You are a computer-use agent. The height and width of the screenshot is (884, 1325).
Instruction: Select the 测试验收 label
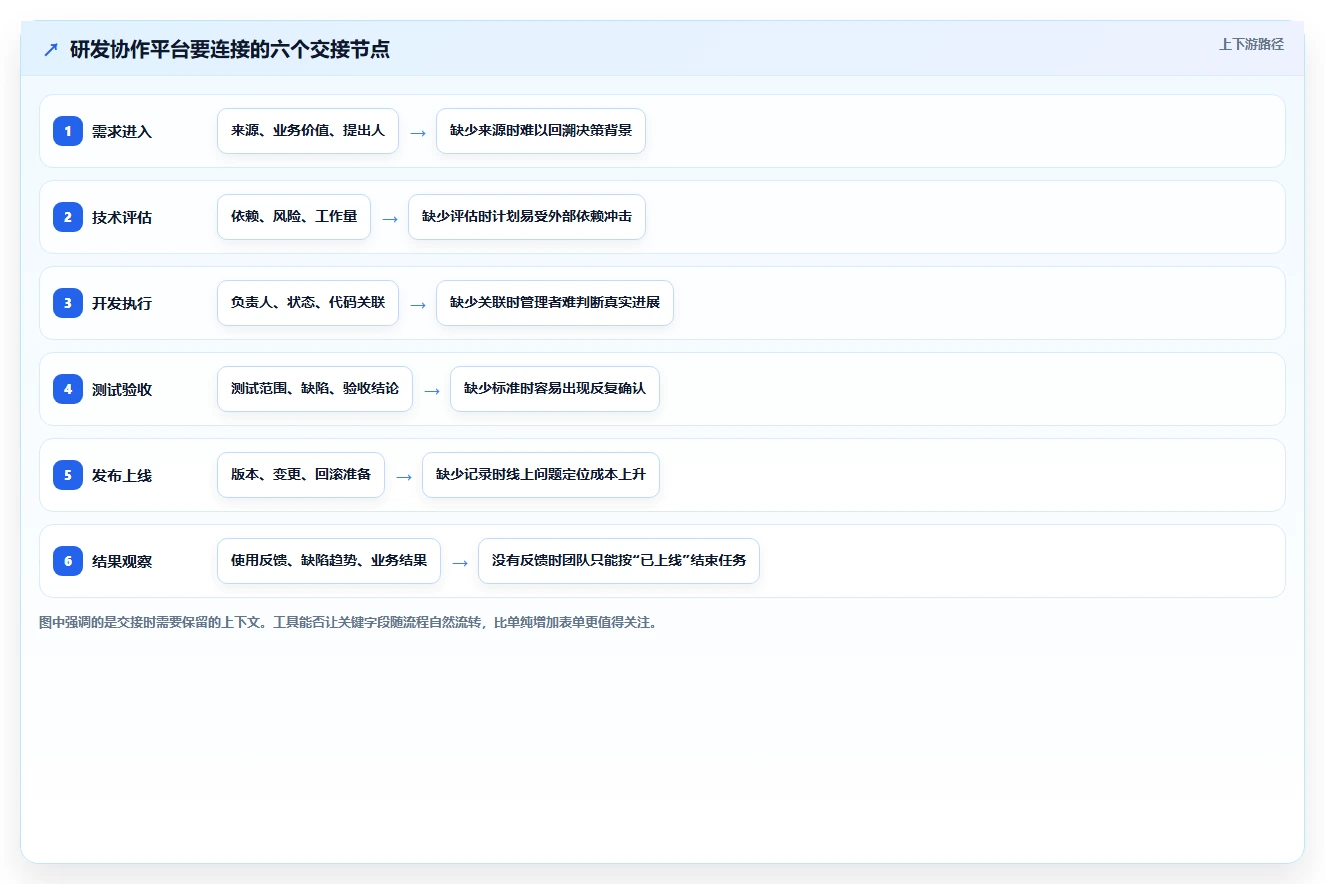pyautogui.click(x=122, y=389)
